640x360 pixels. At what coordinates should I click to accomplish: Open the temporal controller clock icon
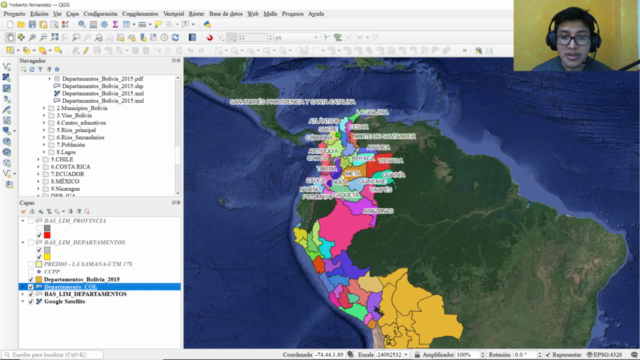[164, 38]
